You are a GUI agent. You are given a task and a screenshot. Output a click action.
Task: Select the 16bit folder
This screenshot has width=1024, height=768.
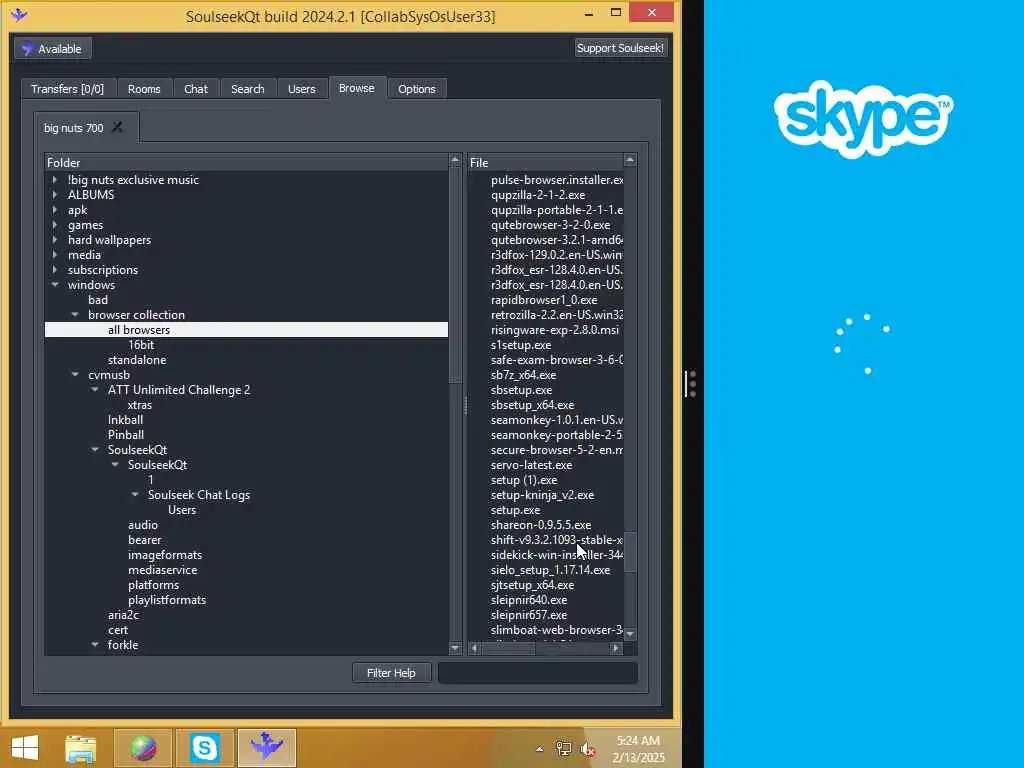141,345
